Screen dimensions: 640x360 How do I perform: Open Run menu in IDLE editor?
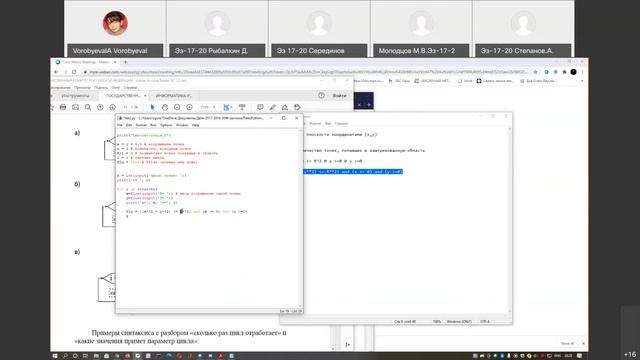pyautogui.click(x=153, y=125)
